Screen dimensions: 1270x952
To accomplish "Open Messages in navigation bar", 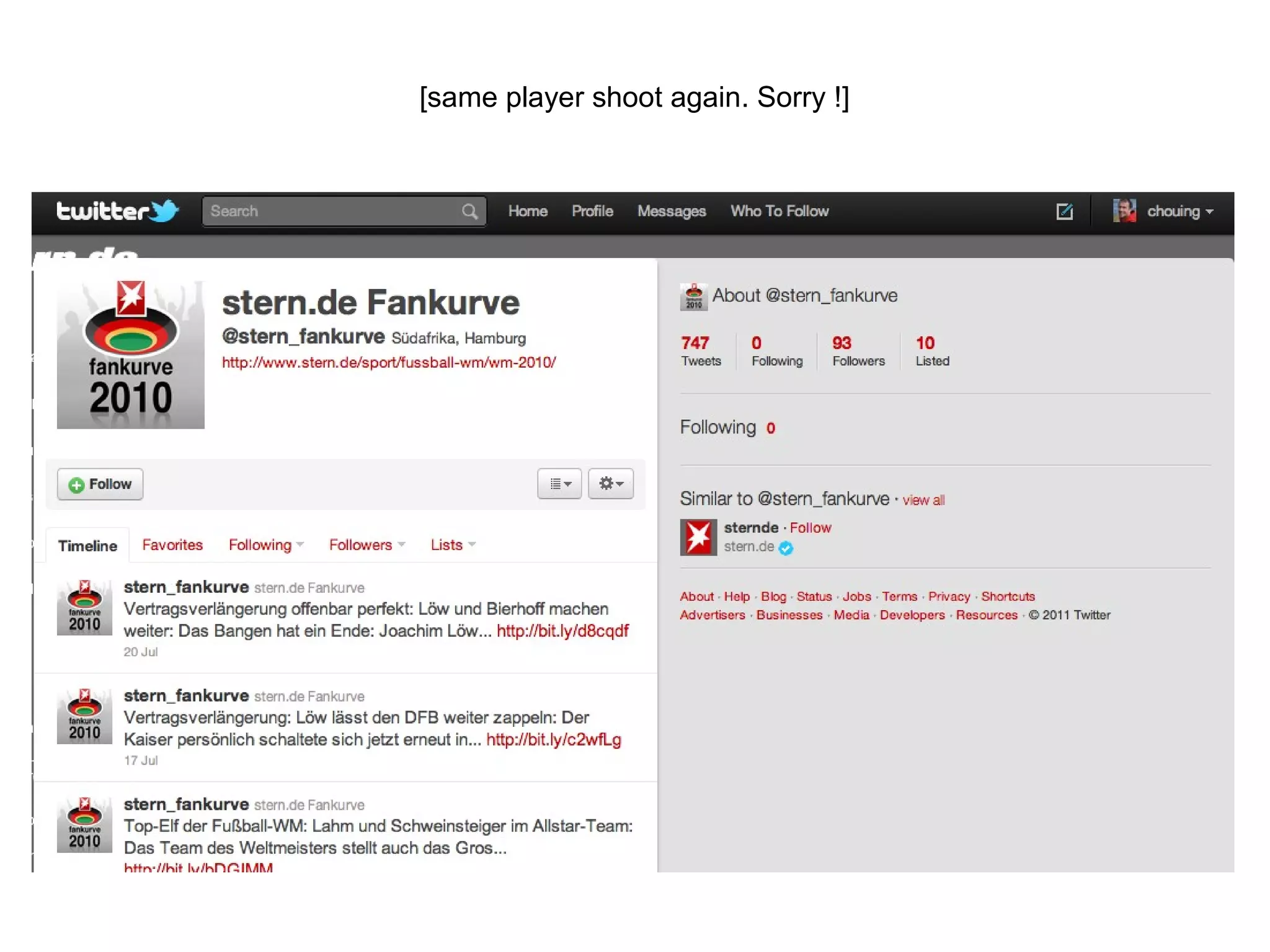I will [672, 211].
